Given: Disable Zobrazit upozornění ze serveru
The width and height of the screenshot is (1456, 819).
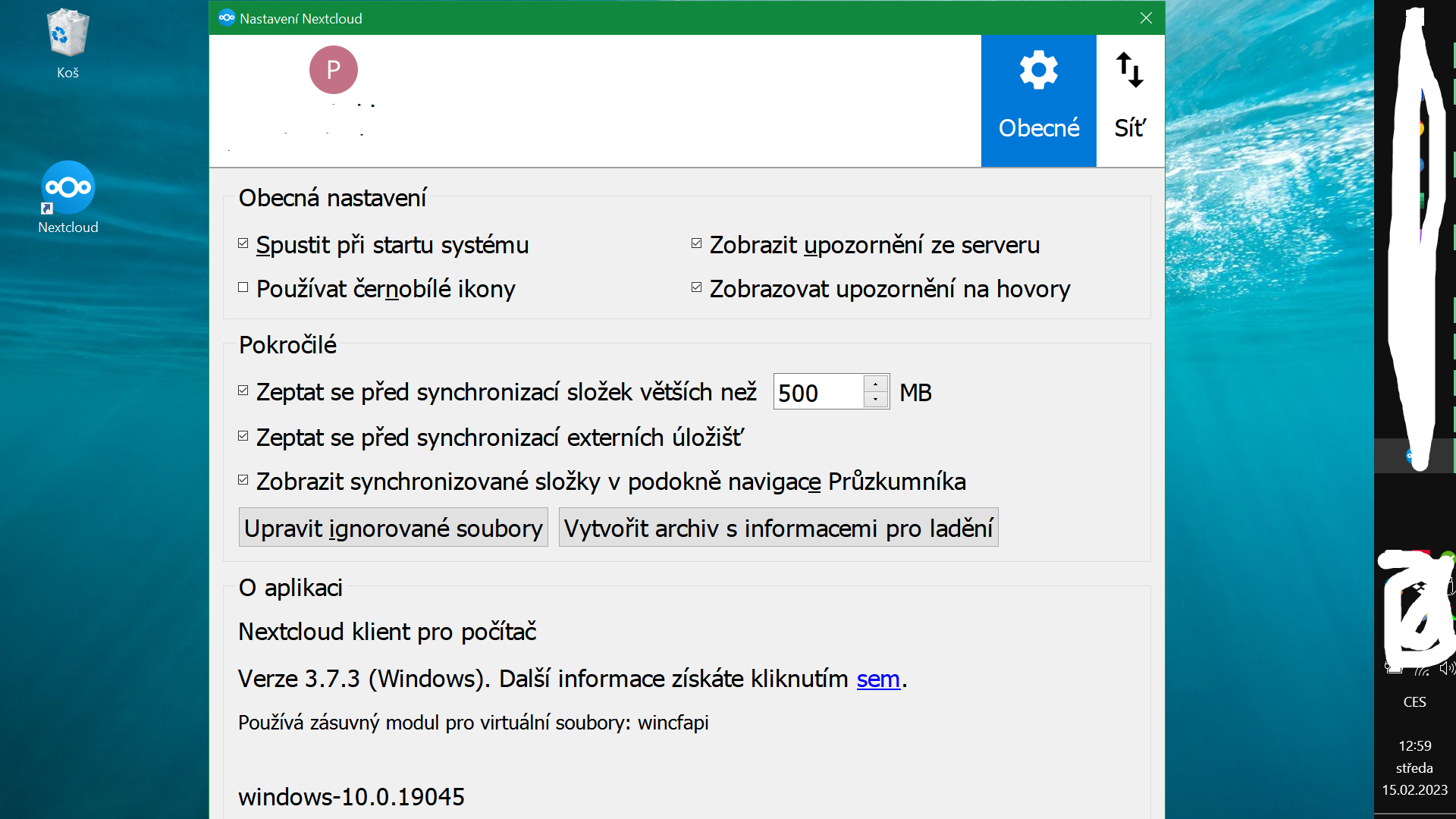Looking at the screenshot, I should tap(696, 242).
